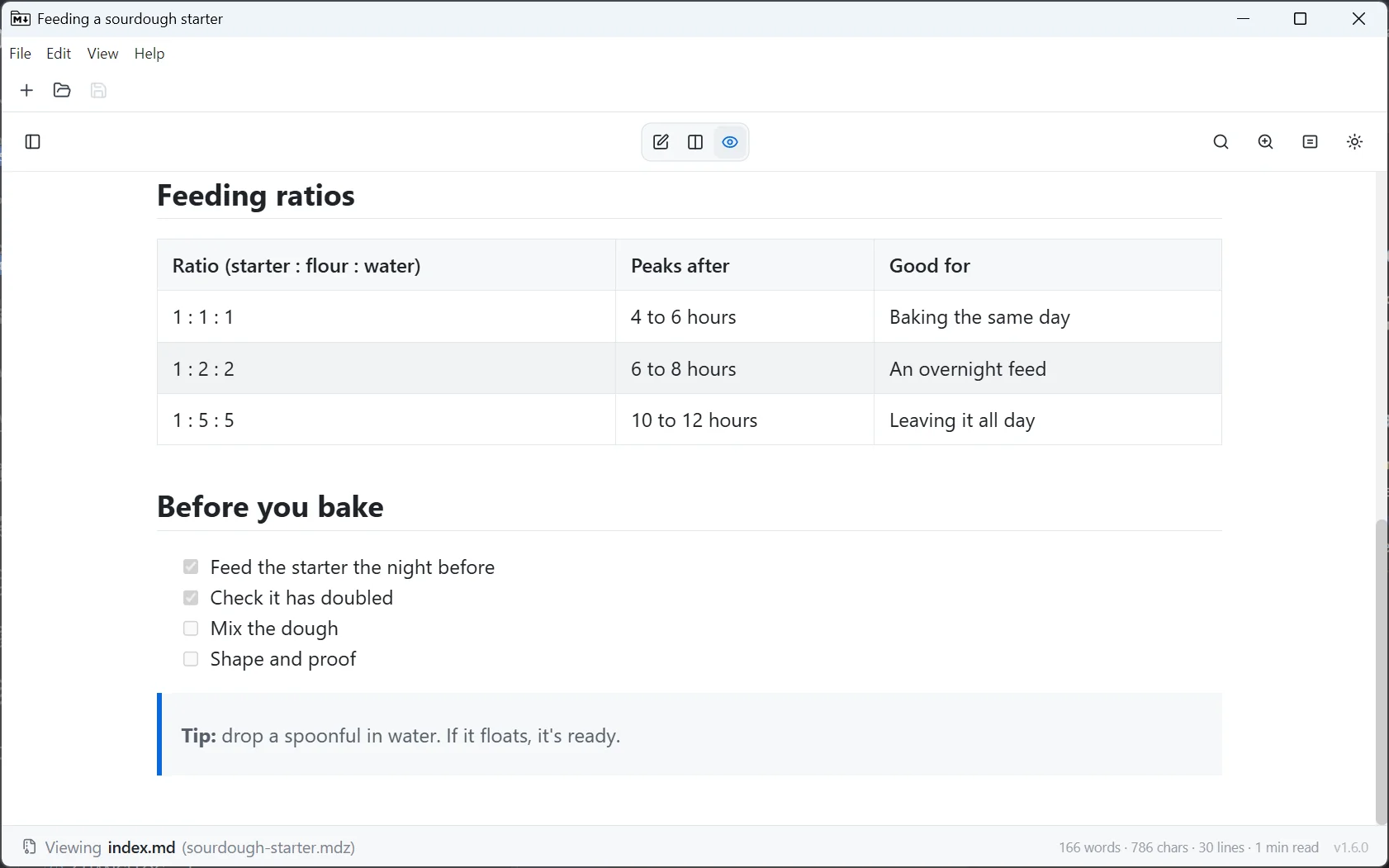Check the 'Shape and proof' checkbox

tap(191, 659)
